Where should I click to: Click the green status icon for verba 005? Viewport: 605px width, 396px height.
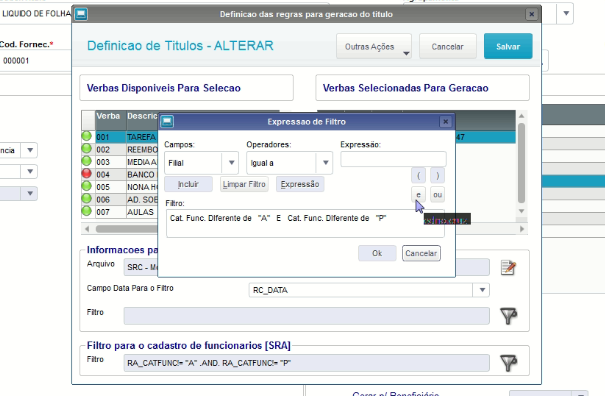point(87,186)
